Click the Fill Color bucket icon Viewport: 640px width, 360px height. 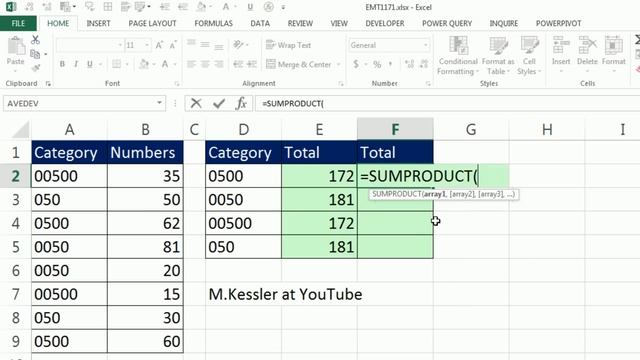pyautogui.click(x=144, y=64)
